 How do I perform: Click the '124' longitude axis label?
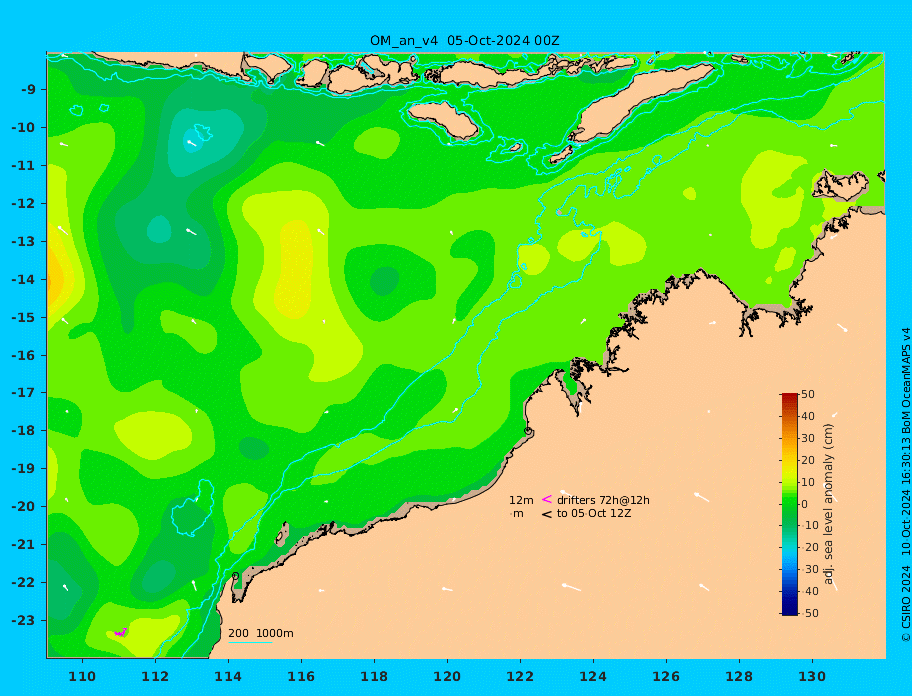(x=593, y=676)
